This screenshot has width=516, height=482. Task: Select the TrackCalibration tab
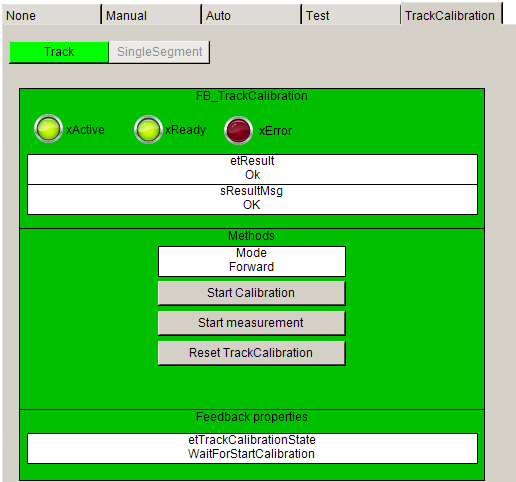pos(451,14)
